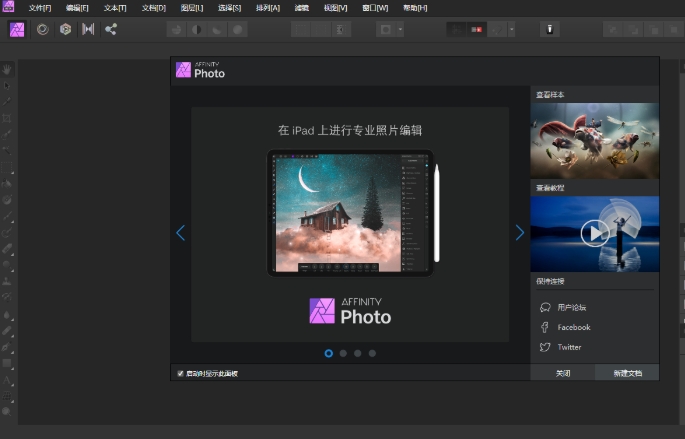
Task: Select the Rectangular Marquee tool
Action: pos(7,167)
